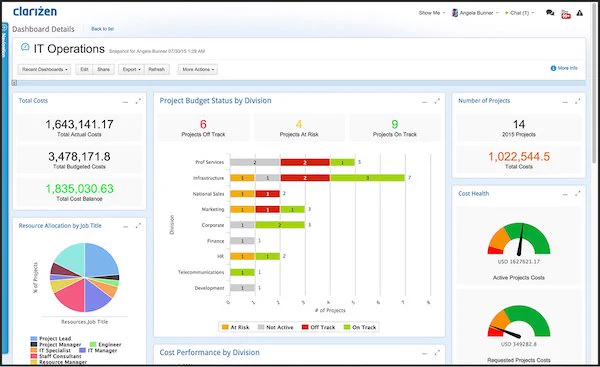Toggle At Risk legend entry
Viewport: 600px width, 367px height.
[235, 328]
